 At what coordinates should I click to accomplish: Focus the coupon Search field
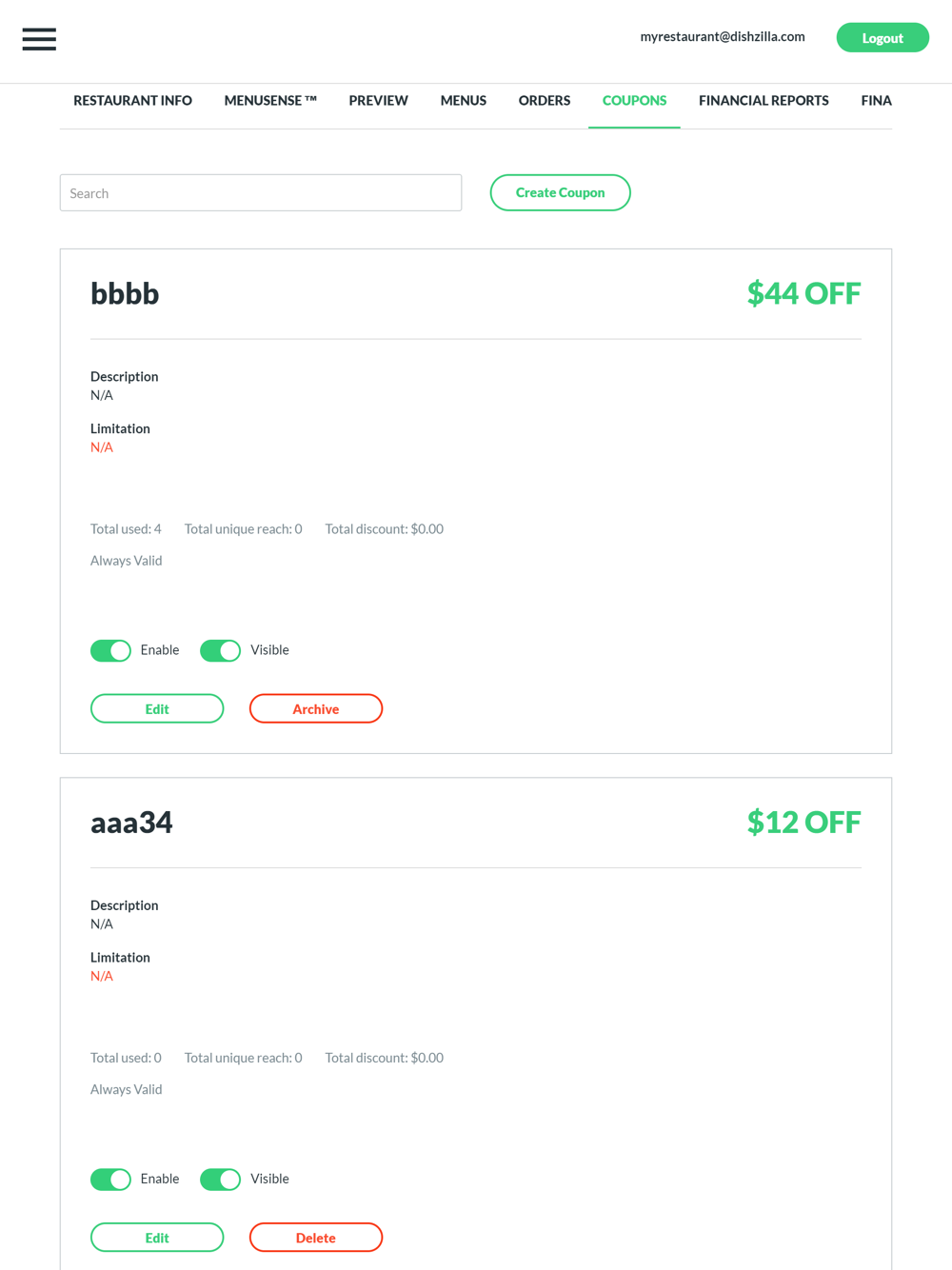261,192
